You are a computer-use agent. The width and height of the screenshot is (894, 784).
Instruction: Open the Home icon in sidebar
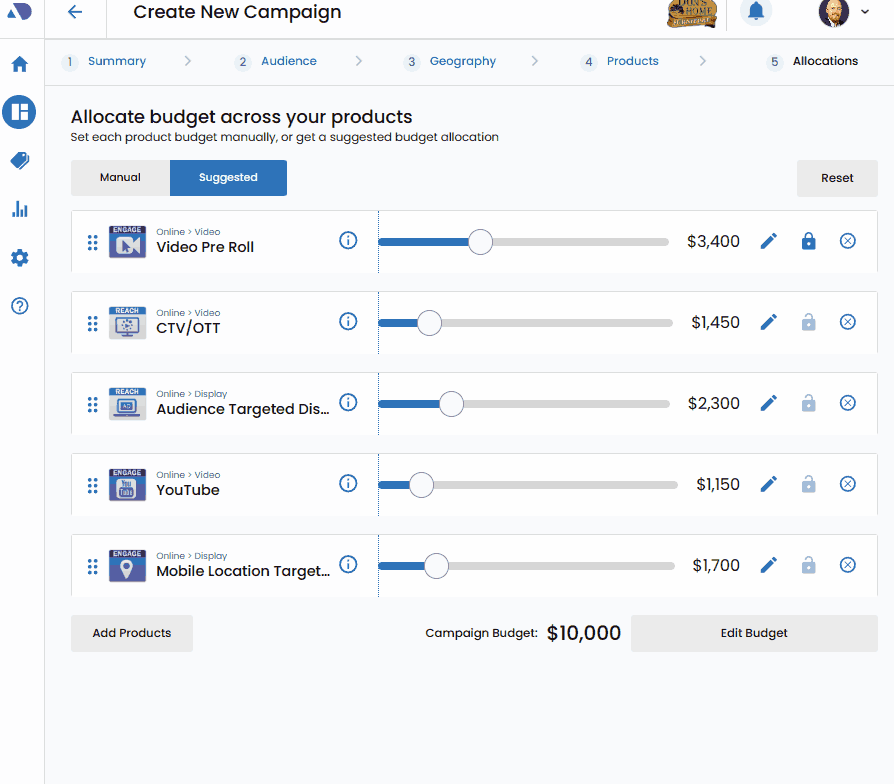pos(19,65)
